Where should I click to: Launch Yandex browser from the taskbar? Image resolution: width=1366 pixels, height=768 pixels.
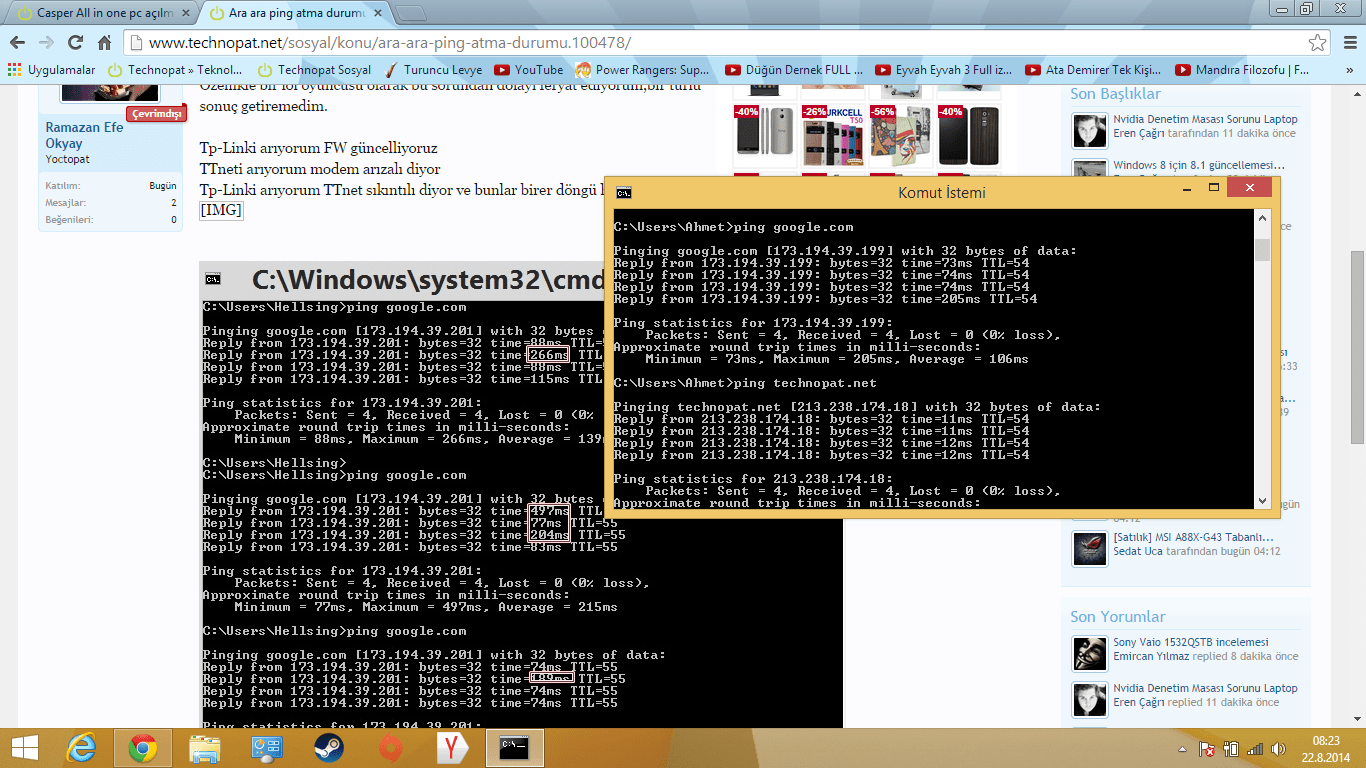coord(452,748)
